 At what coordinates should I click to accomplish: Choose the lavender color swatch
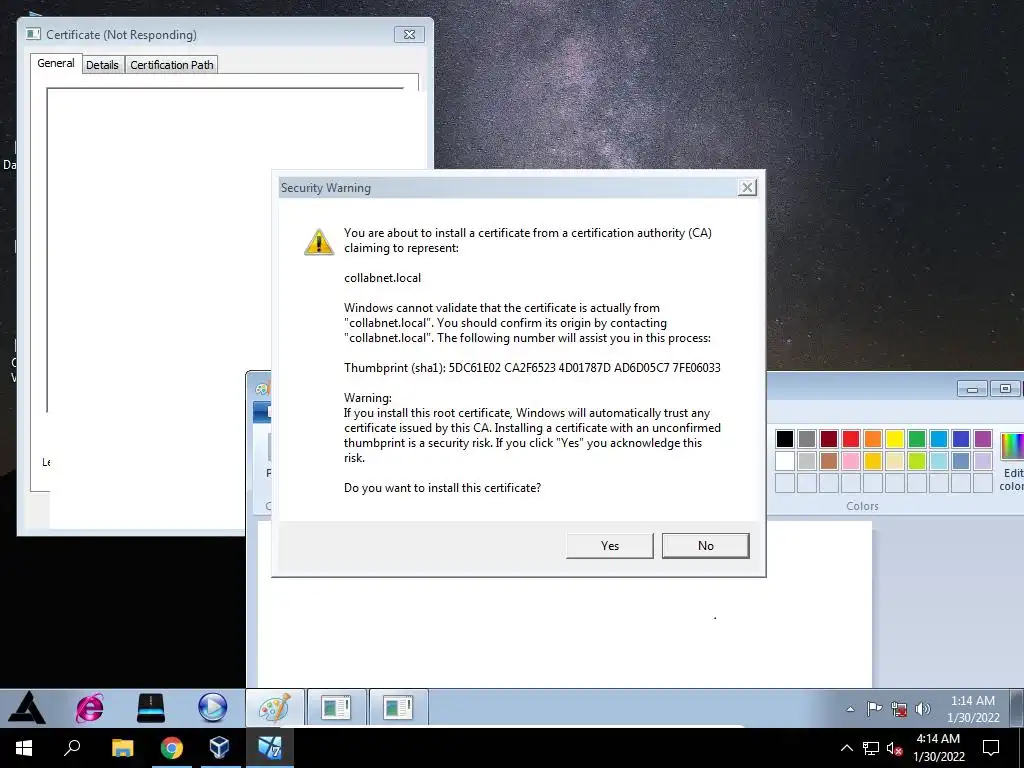click(x=983, y=461)
